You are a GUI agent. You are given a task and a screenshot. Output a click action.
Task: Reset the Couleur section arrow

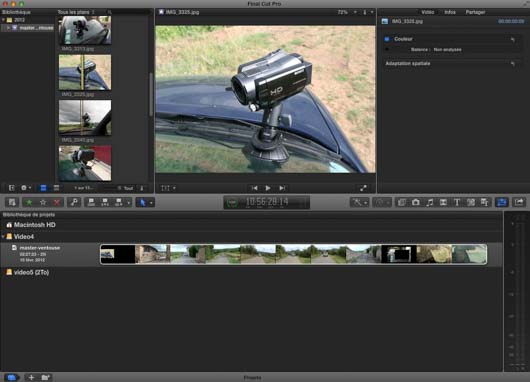tap(513, 40)
